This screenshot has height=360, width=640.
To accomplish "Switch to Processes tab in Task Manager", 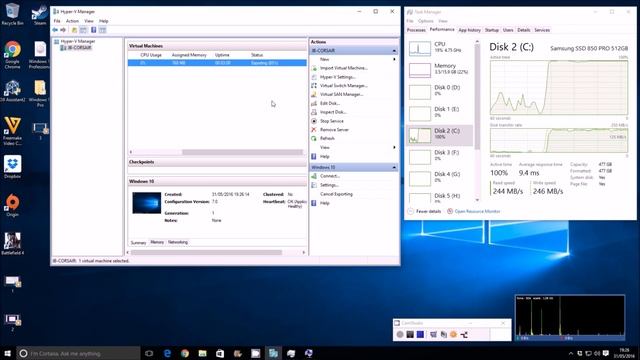I will click(x=416, y=30).
